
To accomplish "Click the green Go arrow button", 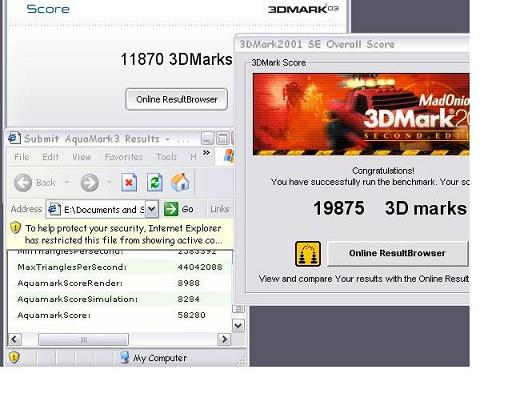I will [x=171, y=209].
